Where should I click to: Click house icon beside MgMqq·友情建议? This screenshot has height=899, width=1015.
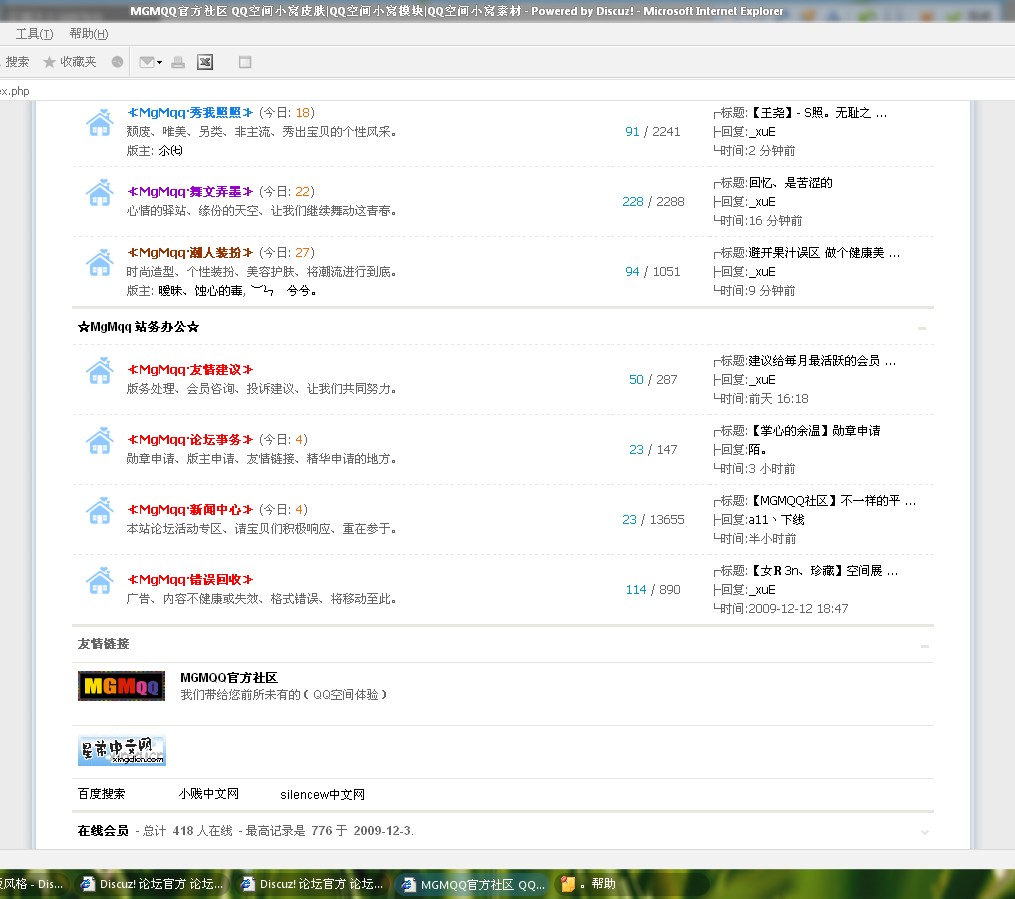tap(100, 371)
